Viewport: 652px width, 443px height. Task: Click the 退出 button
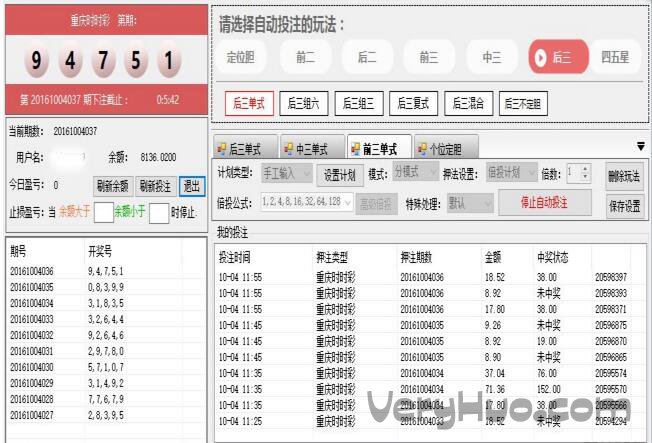tap(192, 186)
